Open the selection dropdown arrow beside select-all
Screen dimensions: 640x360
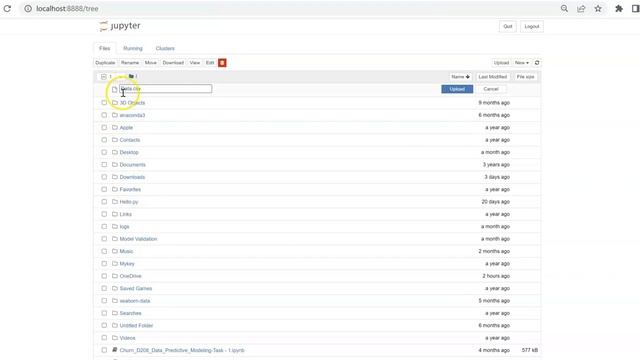120,77
